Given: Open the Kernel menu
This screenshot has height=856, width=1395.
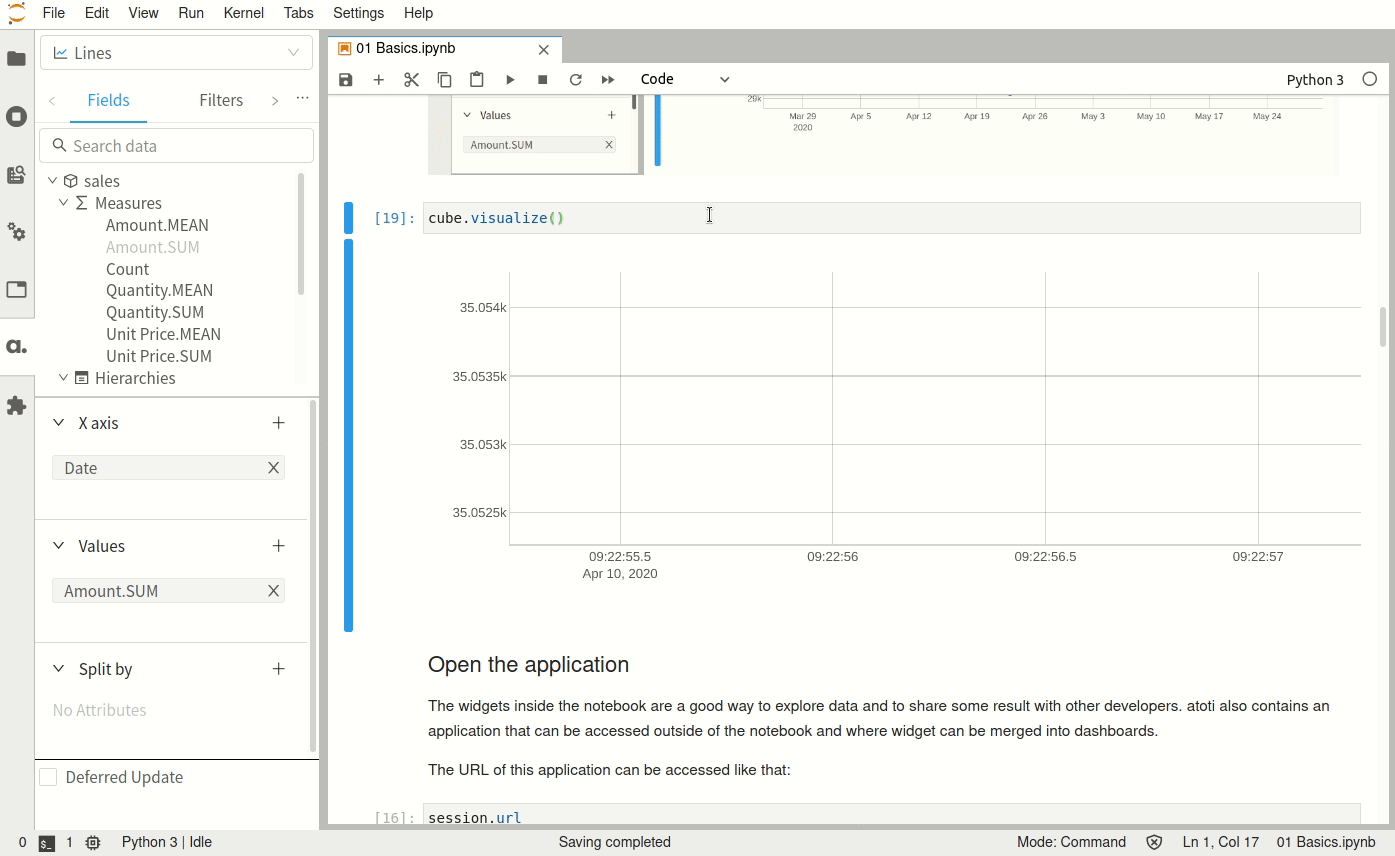Looking at the screenshot, I should 244,13.
